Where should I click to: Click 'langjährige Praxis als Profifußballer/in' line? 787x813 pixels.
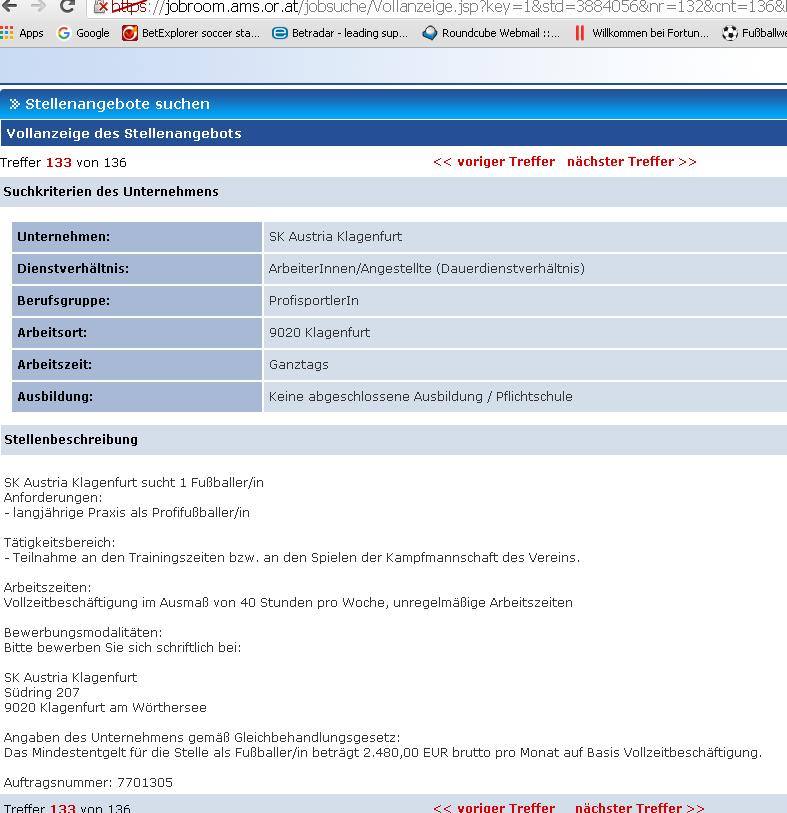[127, 513]
